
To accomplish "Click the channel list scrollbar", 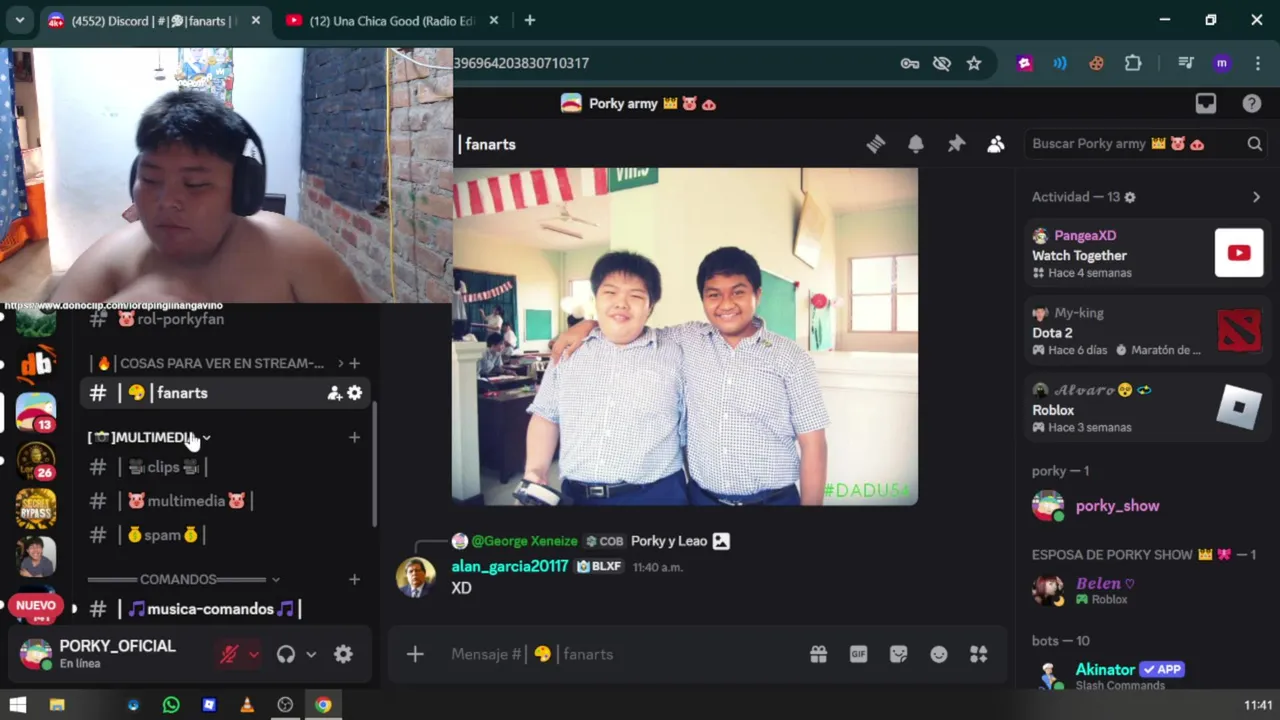I will click(375, 464).
